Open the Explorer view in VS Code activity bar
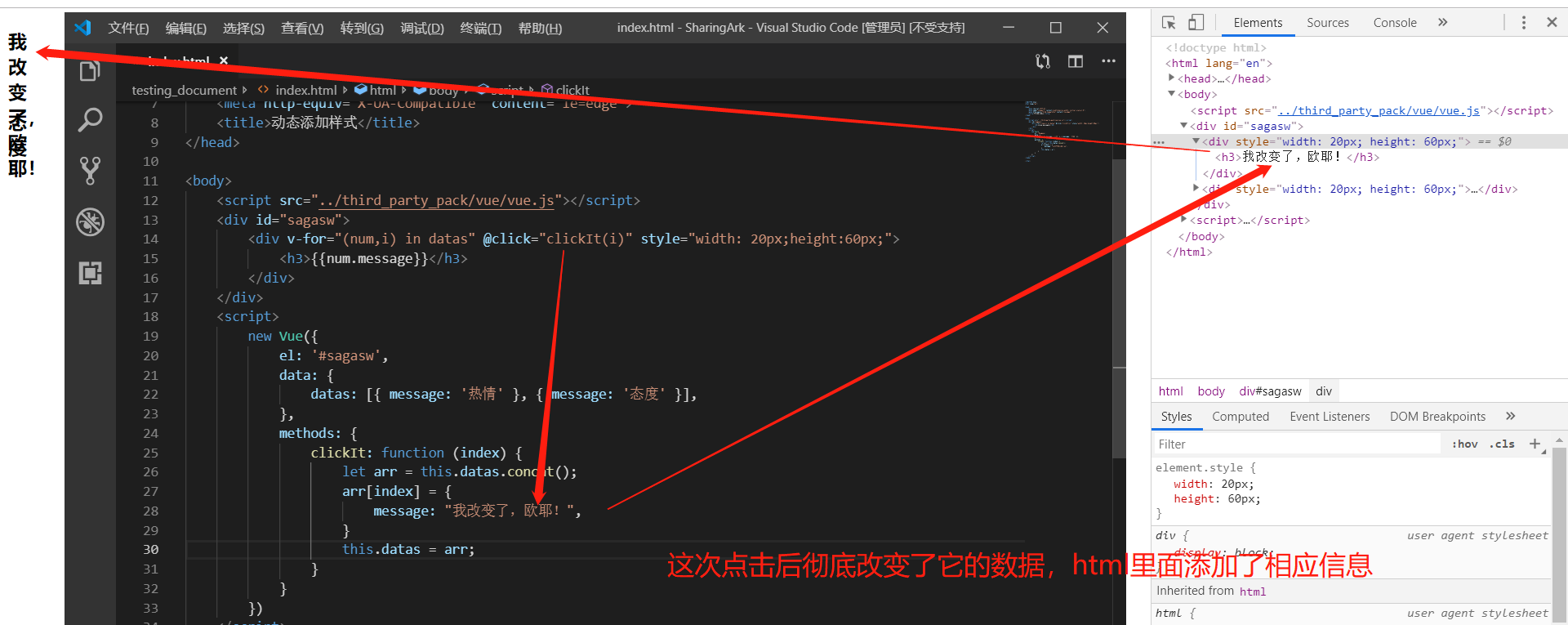The image size is (1568, 625). coord(90,72)
